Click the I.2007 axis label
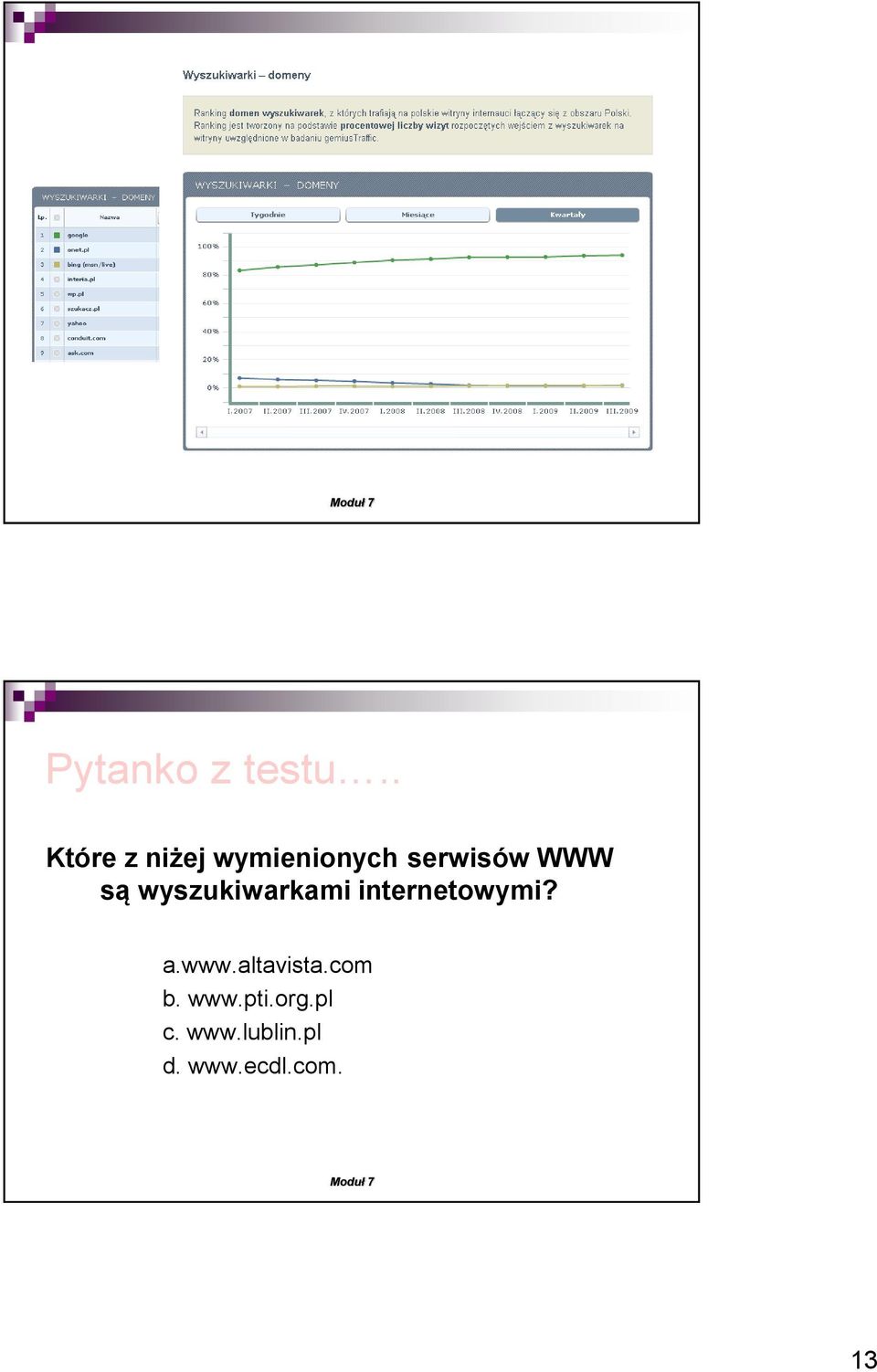Image resolution: width=877 pixels, height=1372 pixels. (239, 411)
